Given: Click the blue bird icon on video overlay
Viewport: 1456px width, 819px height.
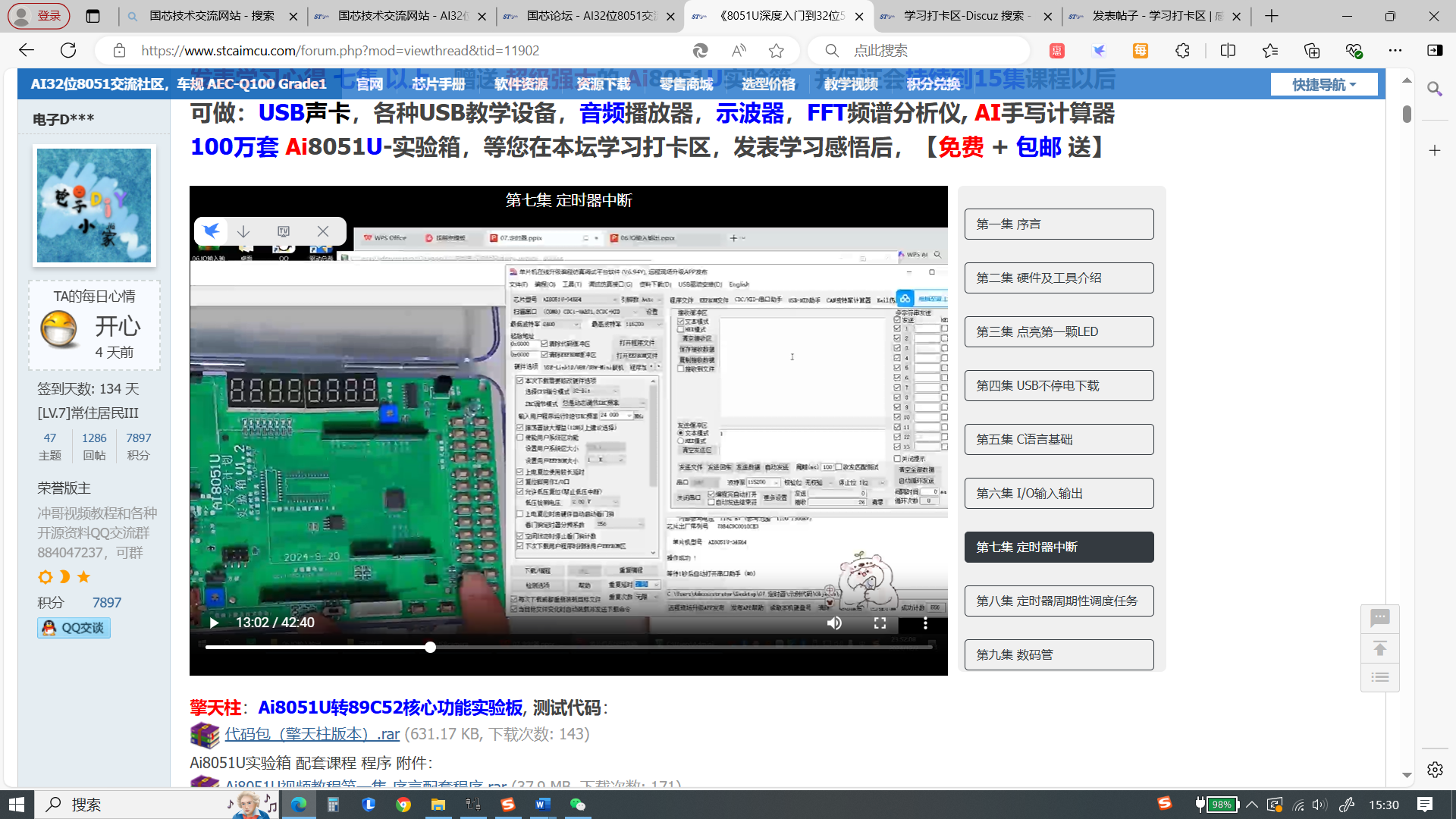Looking at the screenshot, I should pos(212,231).
